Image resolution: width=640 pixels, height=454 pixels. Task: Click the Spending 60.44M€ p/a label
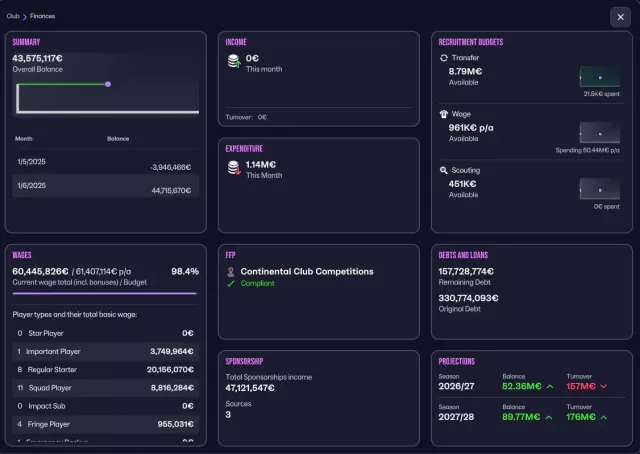(x=587, y=150)
